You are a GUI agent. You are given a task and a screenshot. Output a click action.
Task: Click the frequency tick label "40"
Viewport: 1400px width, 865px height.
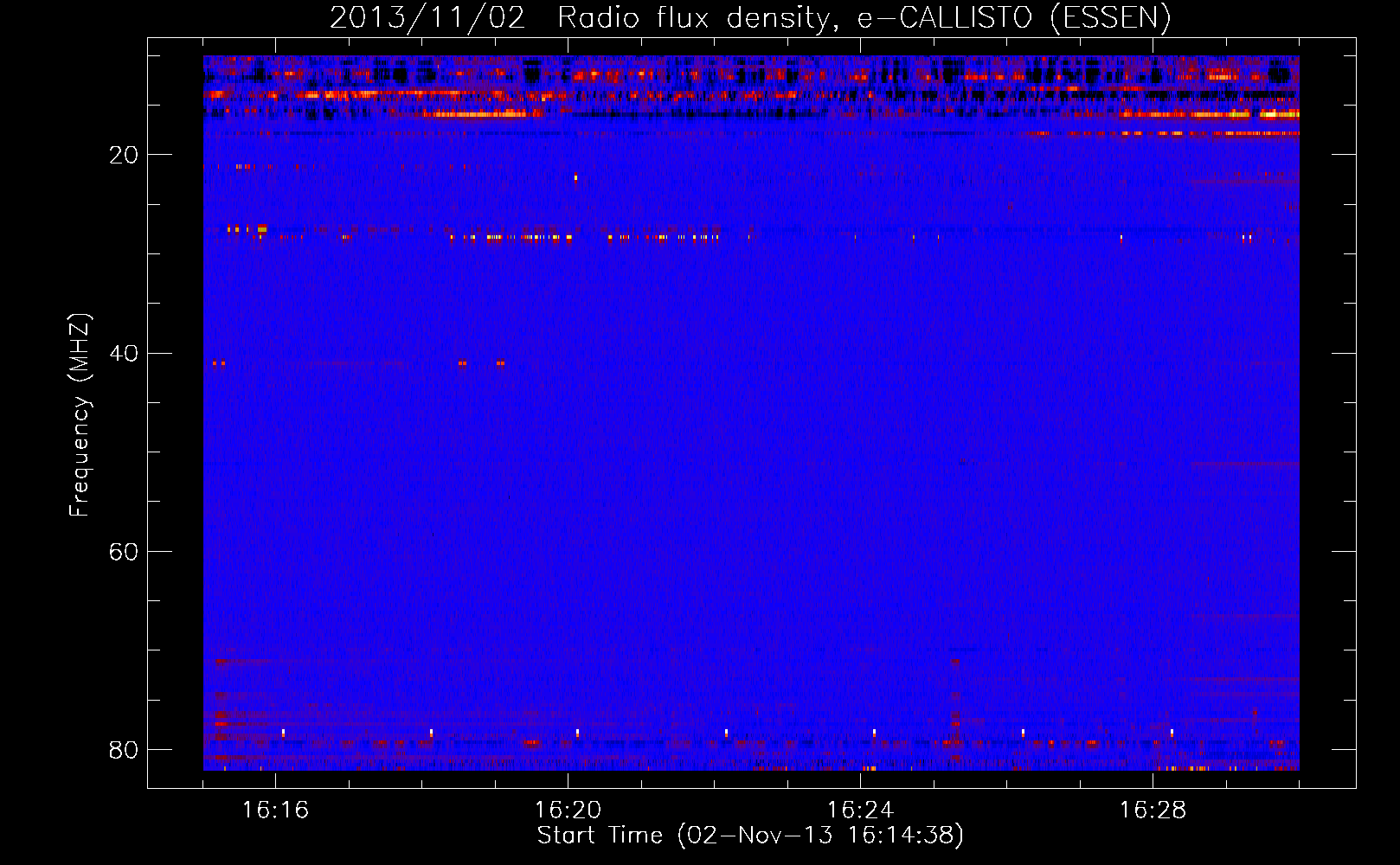[x=124, y=353]
